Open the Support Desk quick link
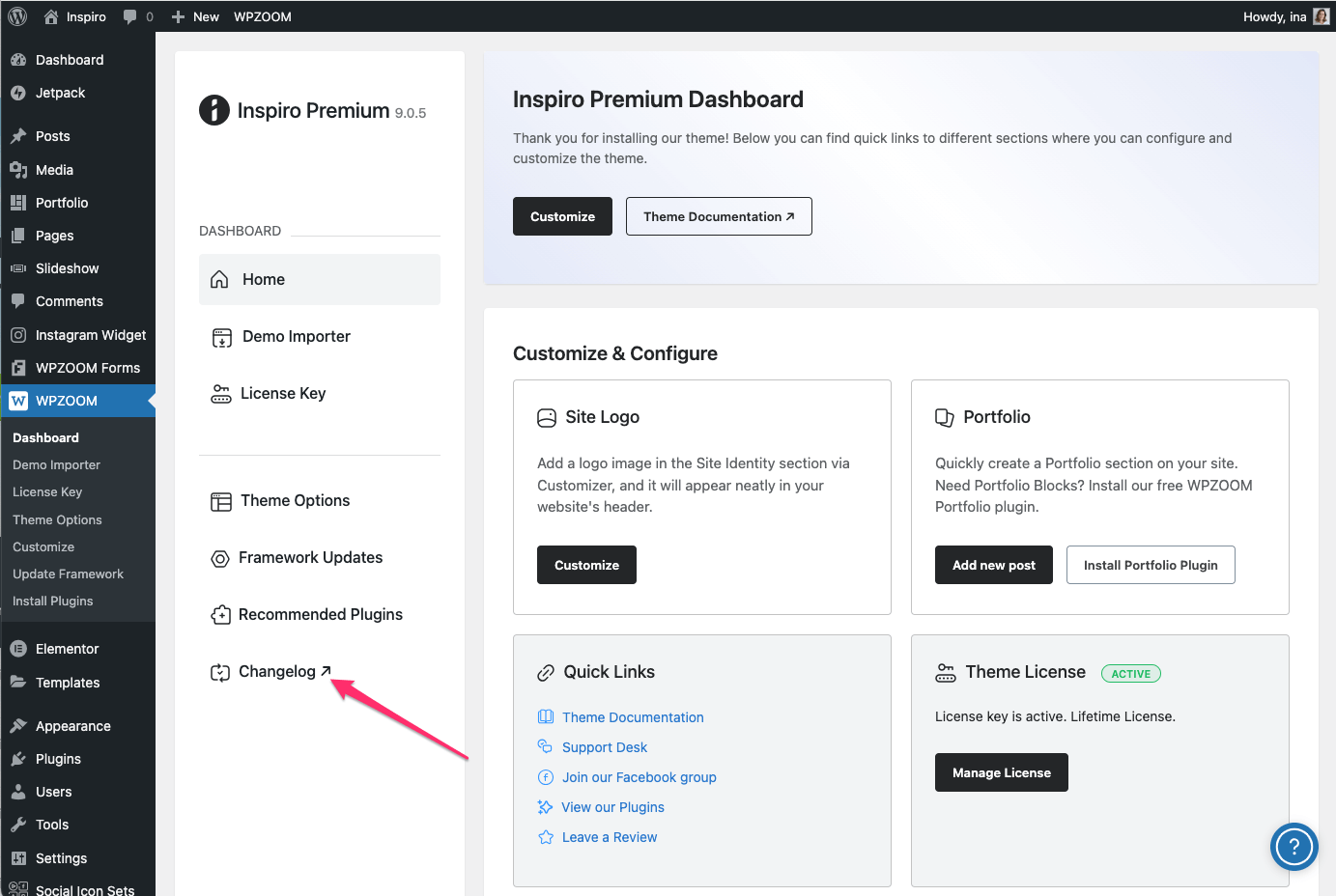Viewport: 1336px width, 896px height. 604,747
